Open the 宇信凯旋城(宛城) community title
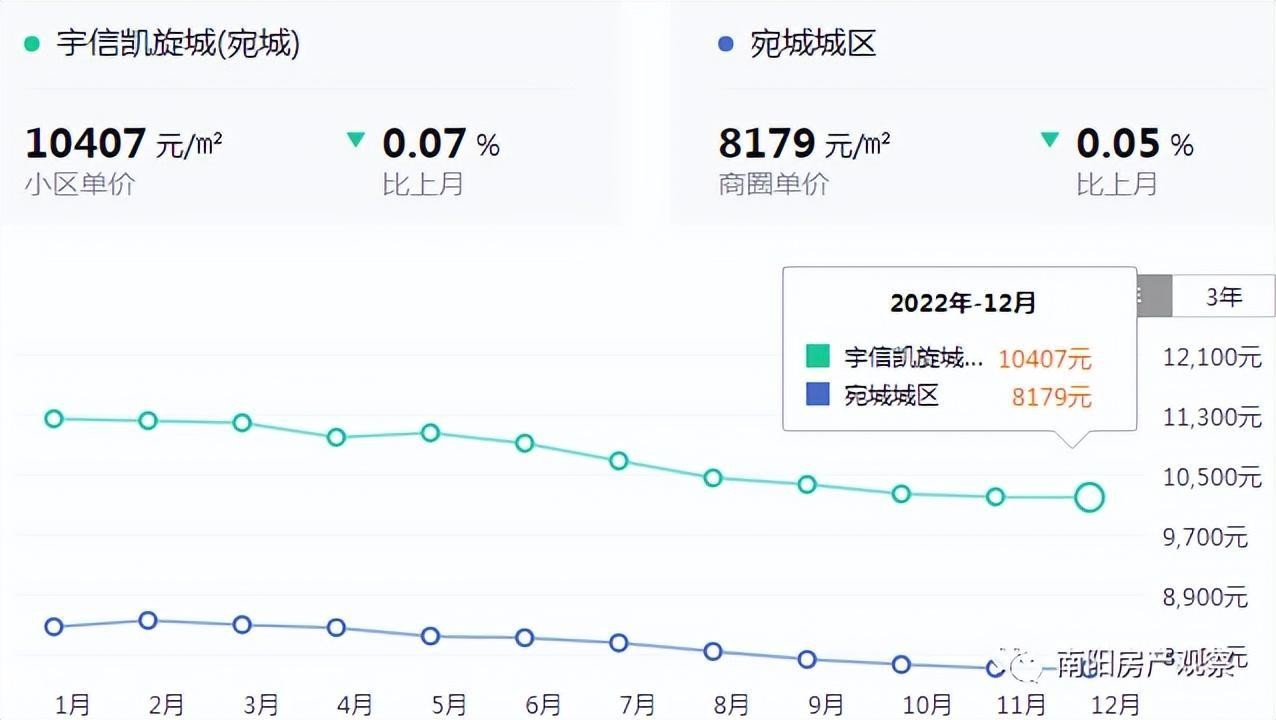Screen dimensions: 1276x720 click(x=178, y=45)
